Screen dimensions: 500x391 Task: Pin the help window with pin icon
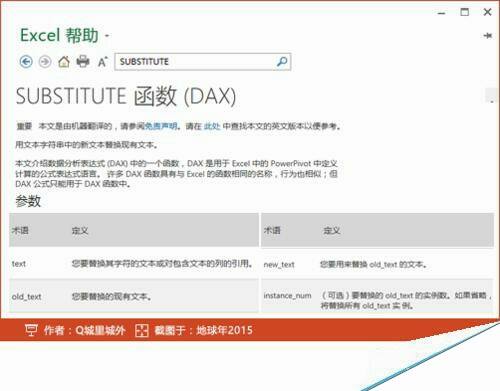click(x=488, y=35)
